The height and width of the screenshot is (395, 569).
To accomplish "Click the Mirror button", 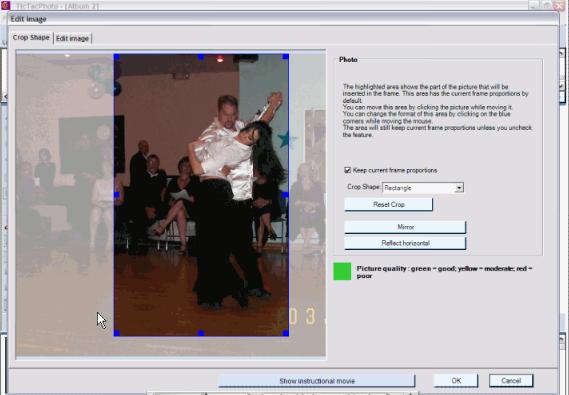I will click(405, 227).
